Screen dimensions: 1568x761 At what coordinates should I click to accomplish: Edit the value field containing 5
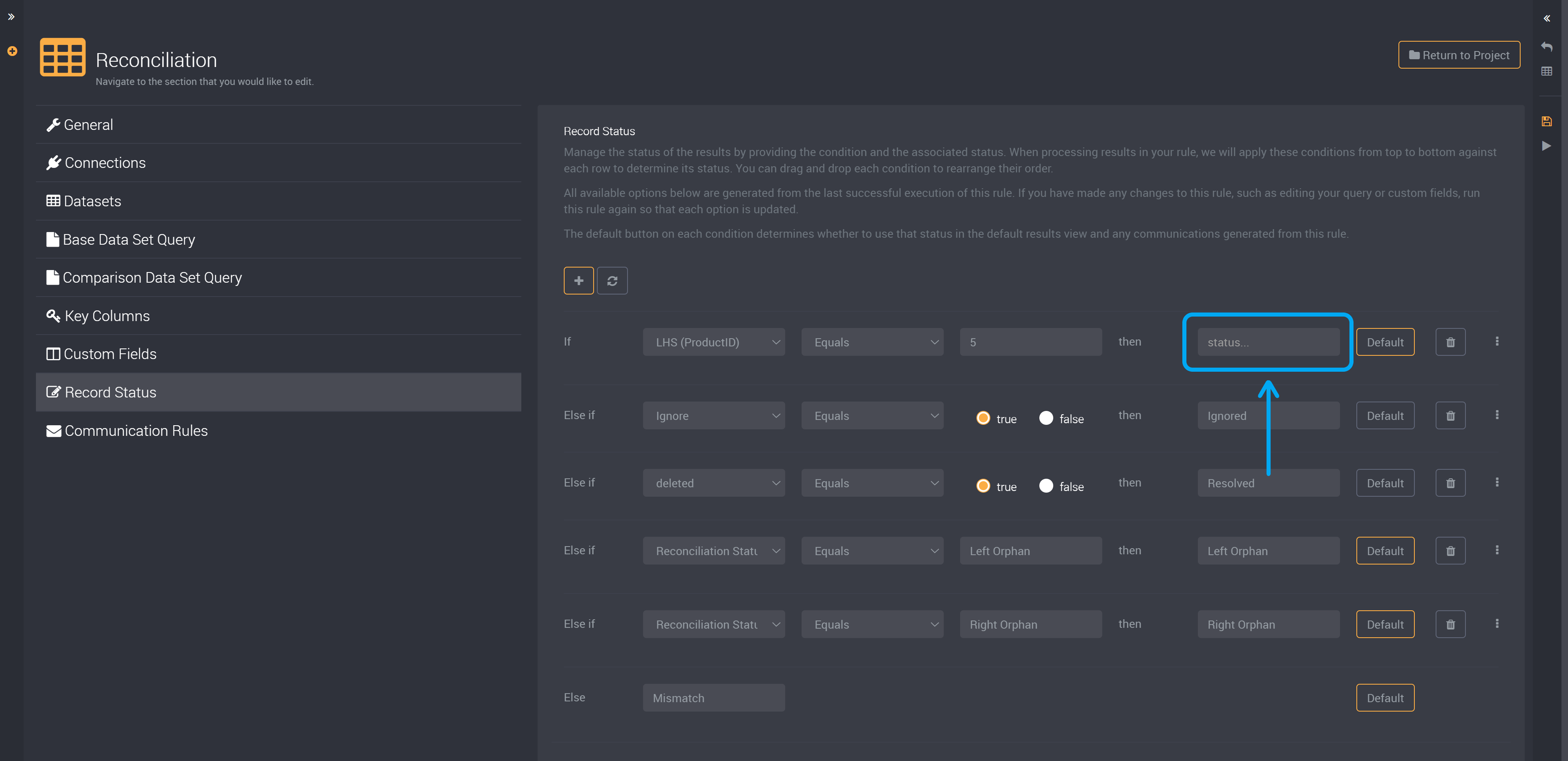(1030, 342)
